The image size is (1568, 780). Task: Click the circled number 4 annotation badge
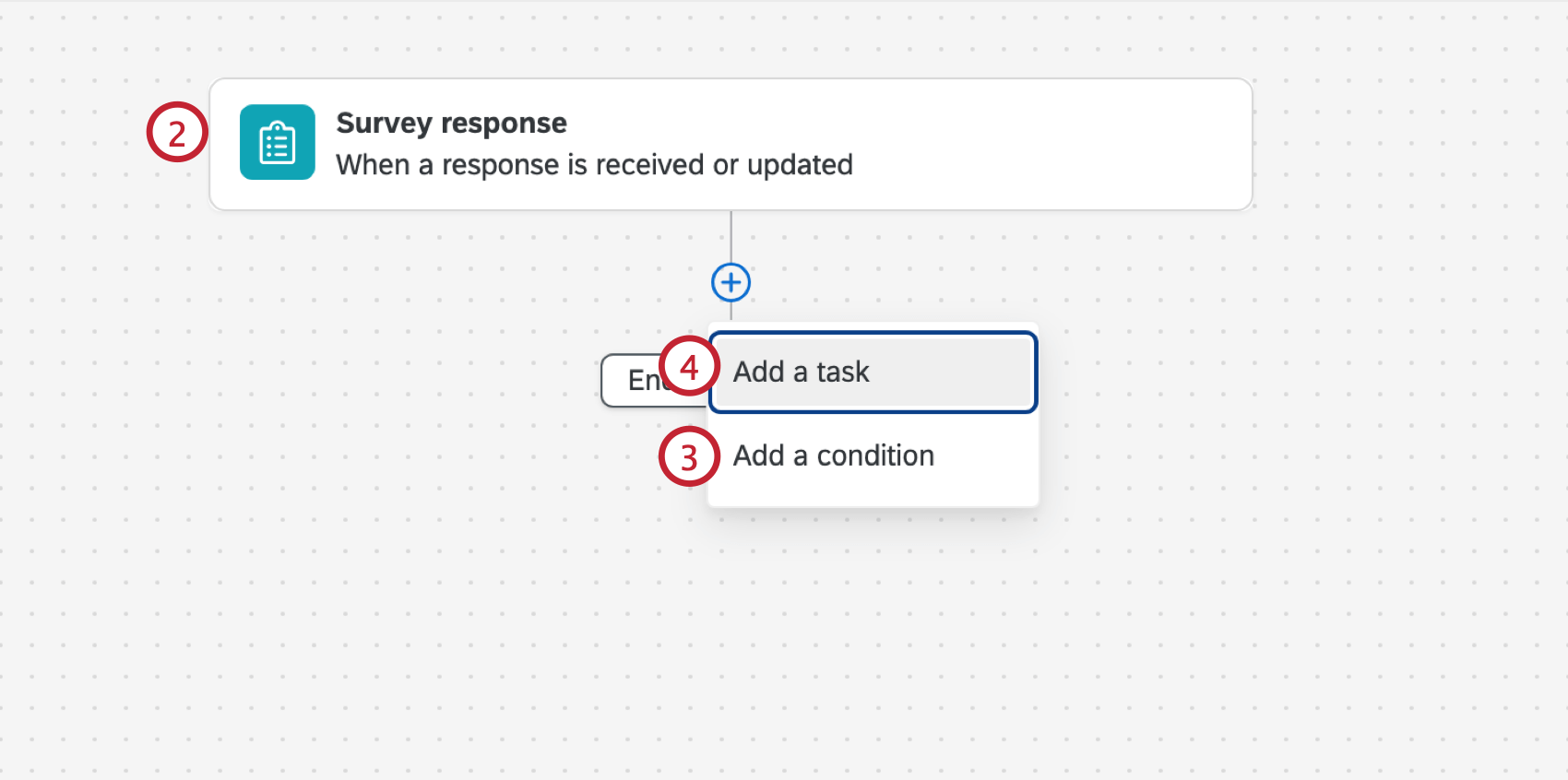(x=689, y=366)
